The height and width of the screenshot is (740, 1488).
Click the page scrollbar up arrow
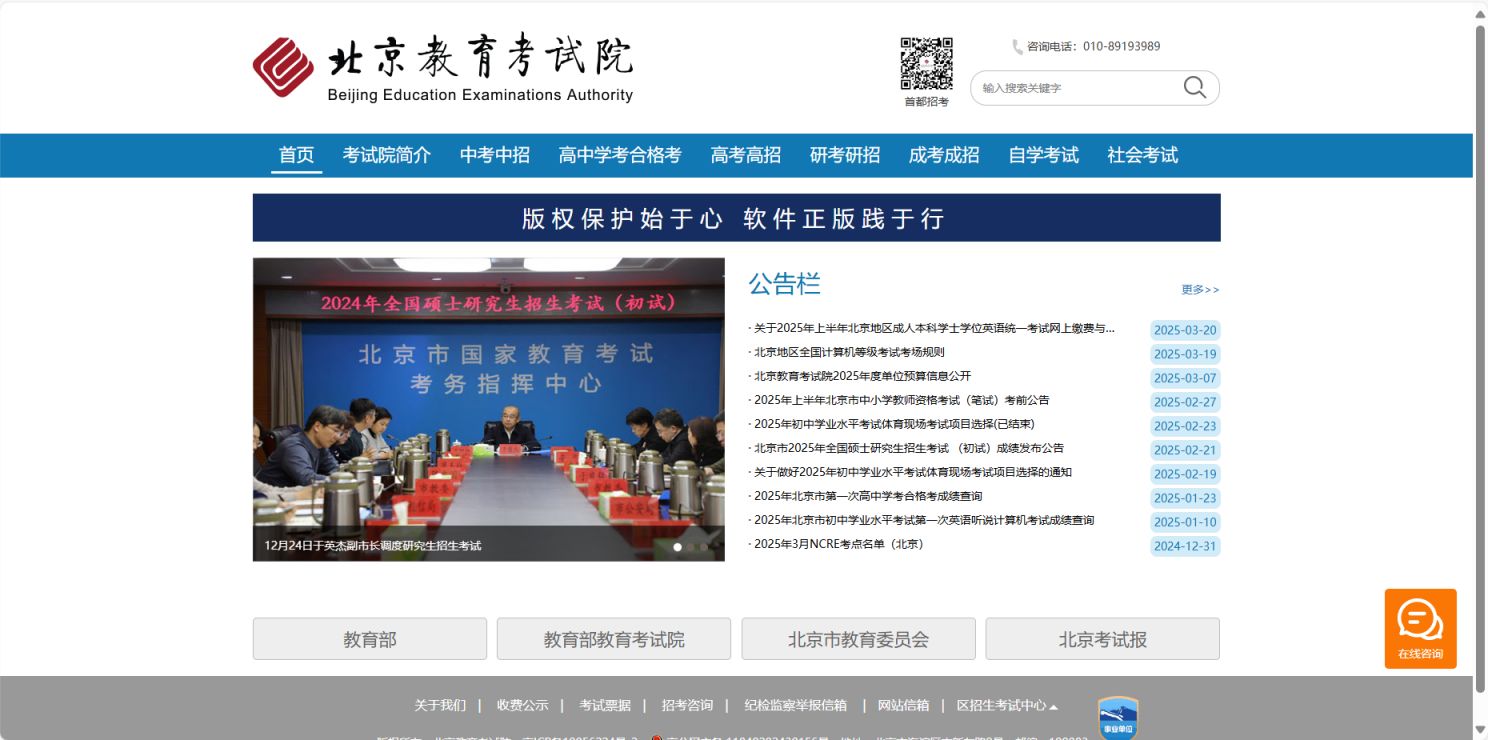[1480, 13]
